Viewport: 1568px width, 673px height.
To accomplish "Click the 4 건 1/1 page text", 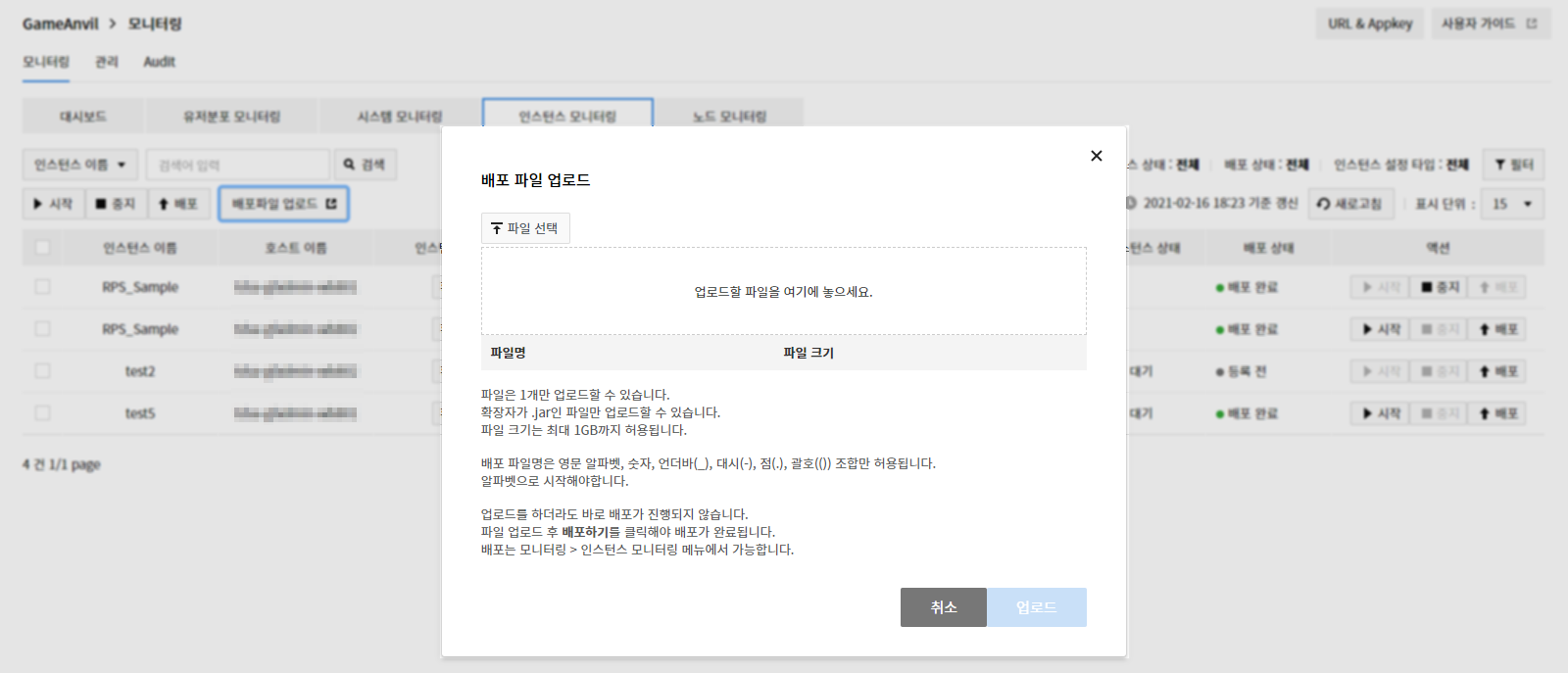I will (x=62, y=464).
